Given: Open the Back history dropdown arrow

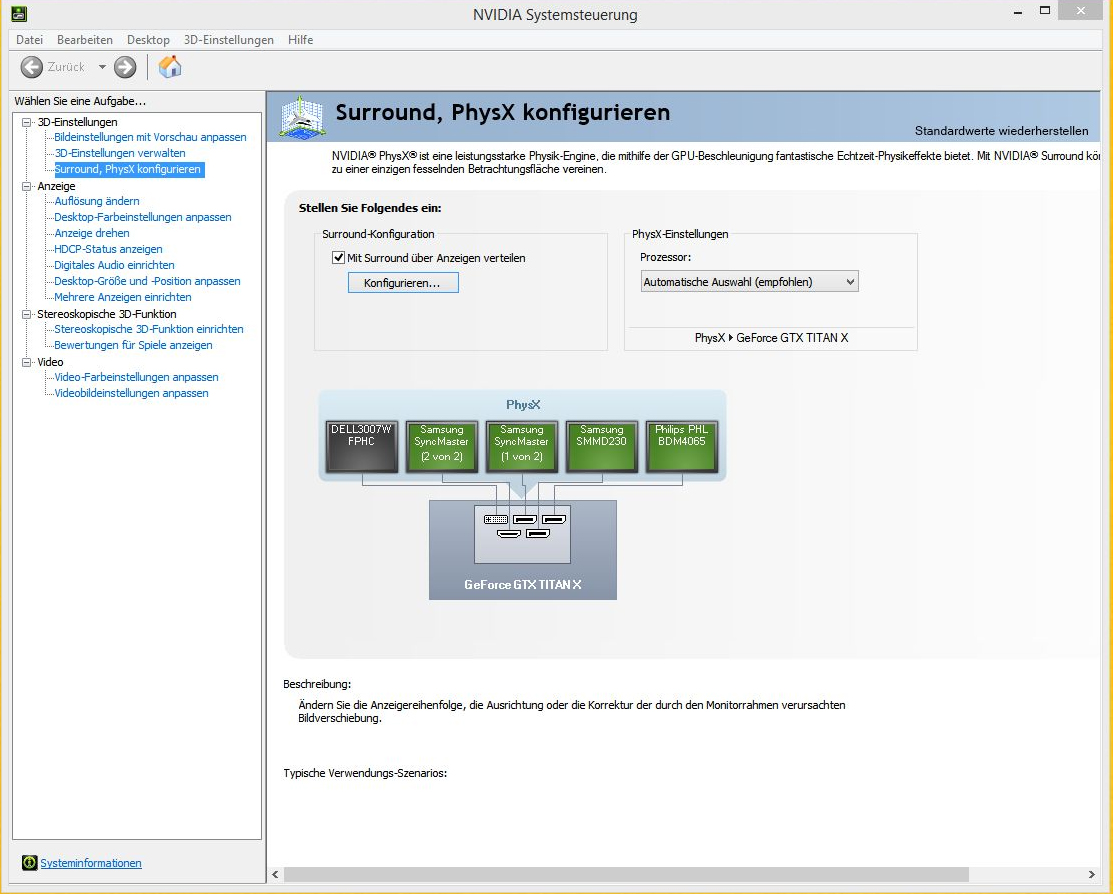Looking at the screenshot, I should click(102, 67).
